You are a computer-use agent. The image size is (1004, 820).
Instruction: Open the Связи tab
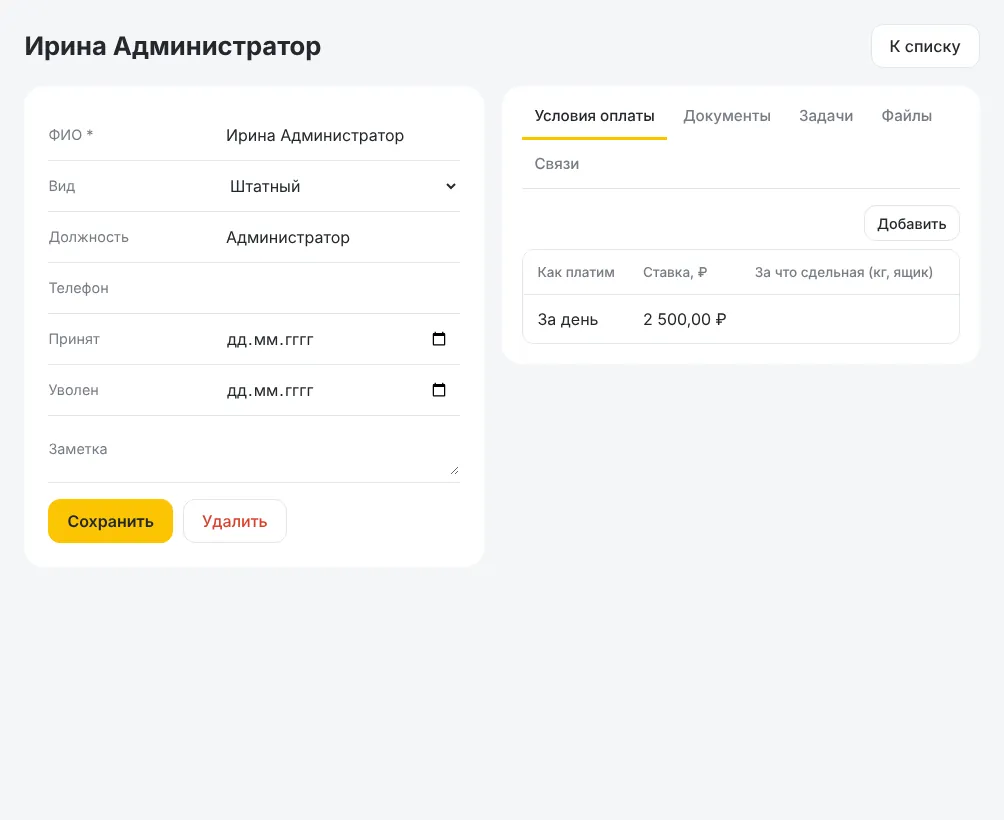pyautogui.click(x=556, y=164)
